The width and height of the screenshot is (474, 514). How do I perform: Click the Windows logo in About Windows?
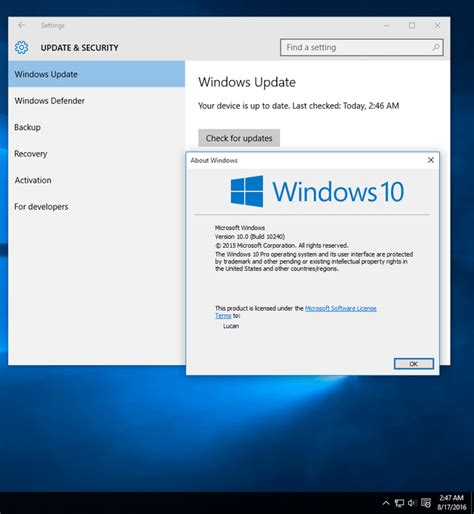[247, 191]
